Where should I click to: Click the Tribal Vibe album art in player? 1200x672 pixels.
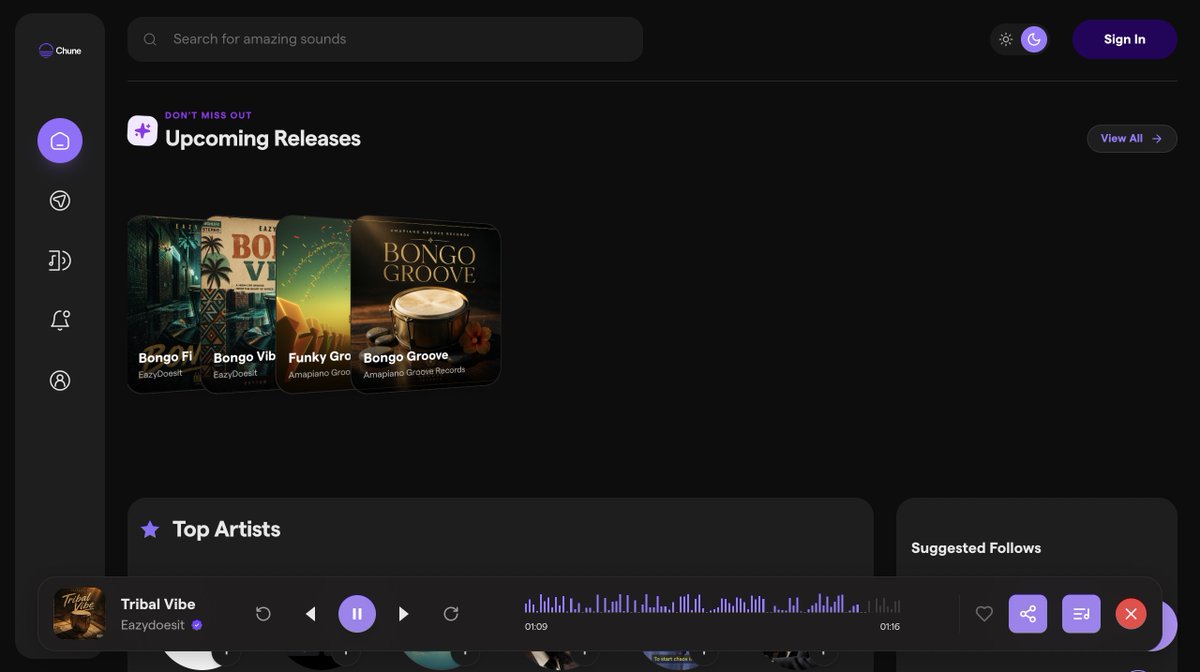(79, 614)
